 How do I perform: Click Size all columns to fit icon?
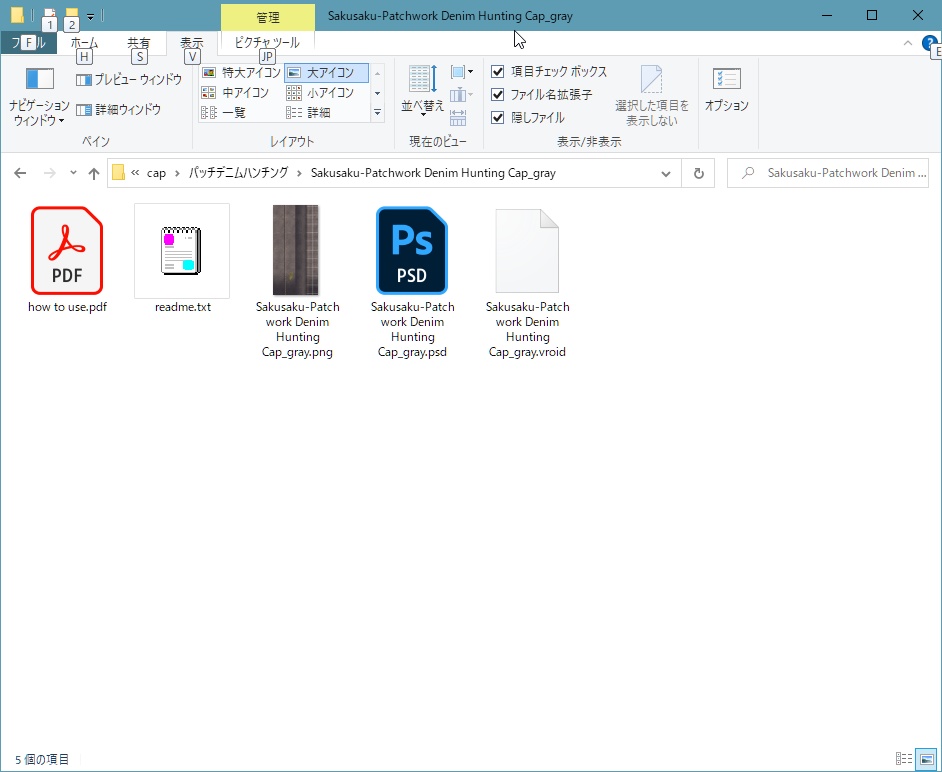(x=458, y=118)
